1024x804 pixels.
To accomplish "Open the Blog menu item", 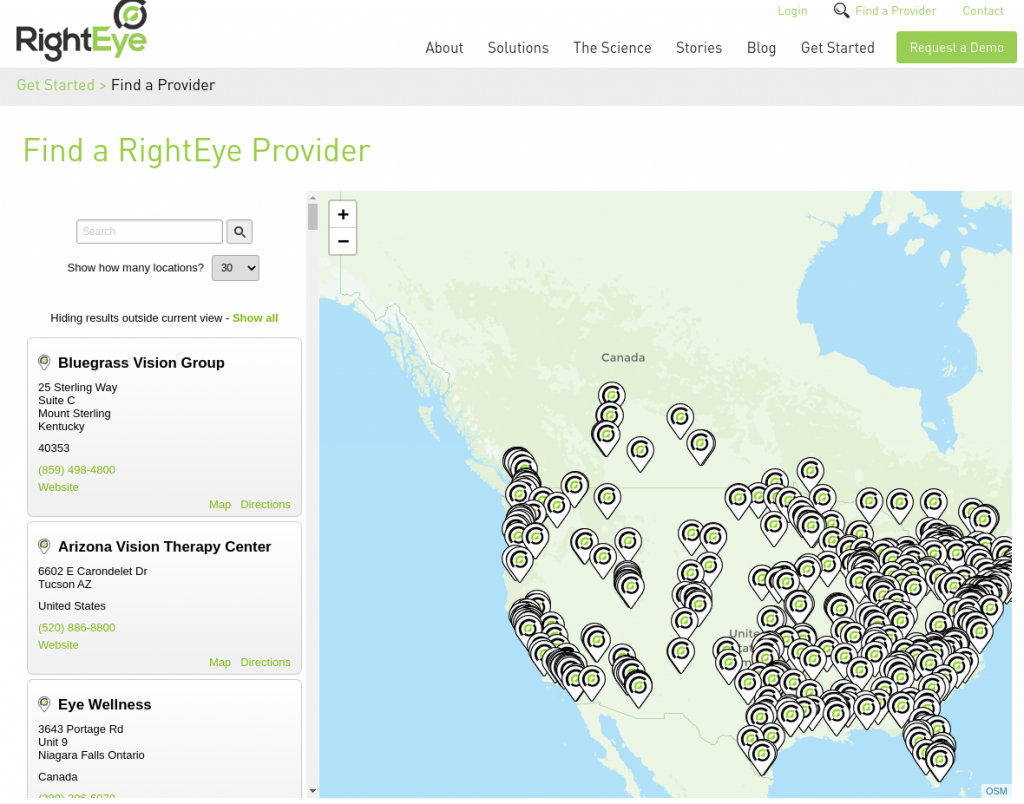I will point(761,48).
